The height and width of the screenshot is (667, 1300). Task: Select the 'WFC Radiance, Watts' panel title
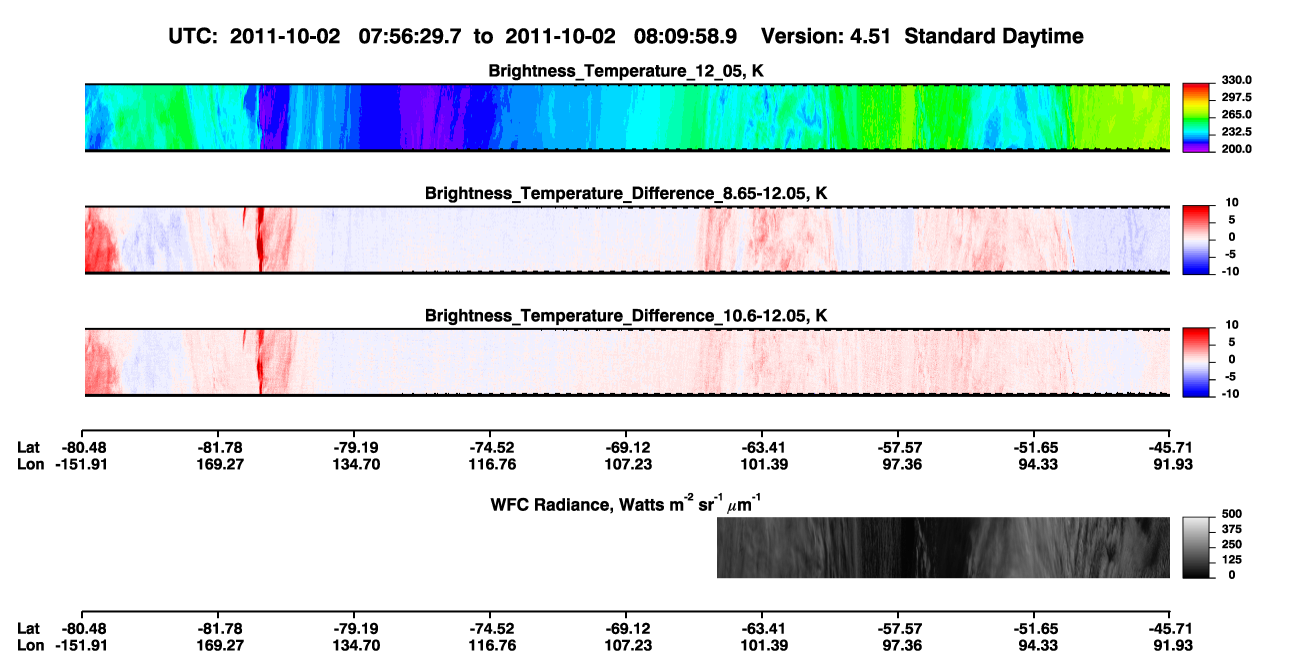coord(627,503)
